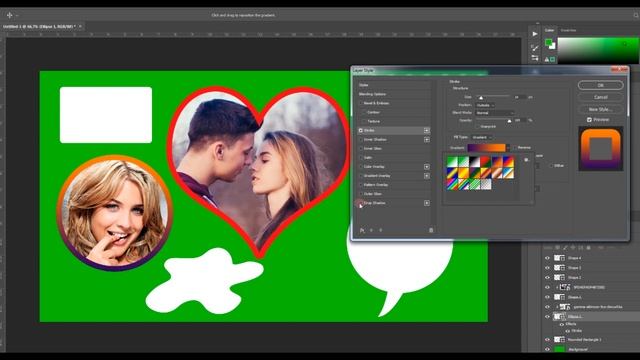Image resolution: width=640 pixels, height=360 pixels.
Task: Enable the Outer Glow checkbox
Action: click(361, 194)
